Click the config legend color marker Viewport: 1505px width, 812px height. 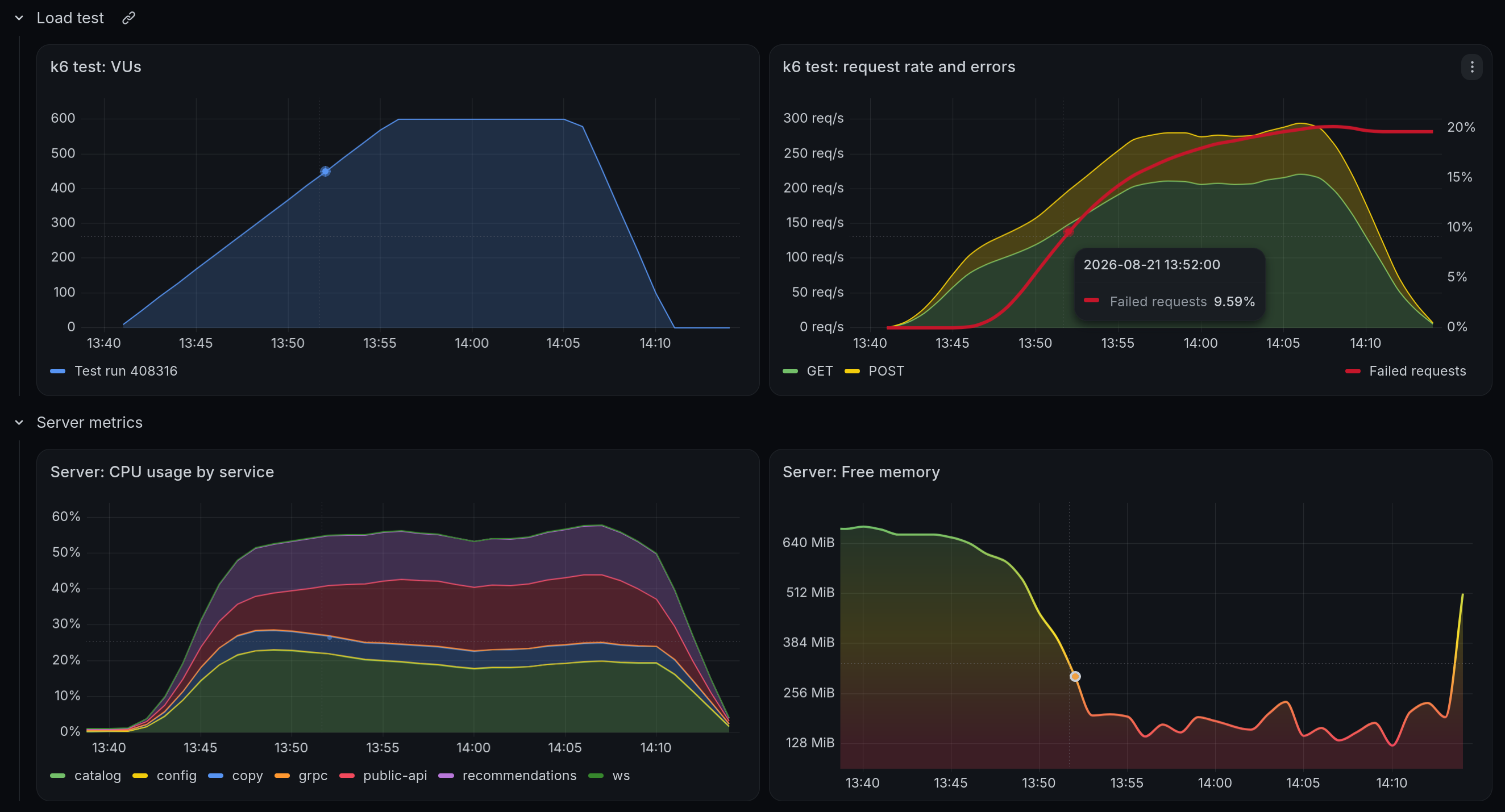coord(140,776)
